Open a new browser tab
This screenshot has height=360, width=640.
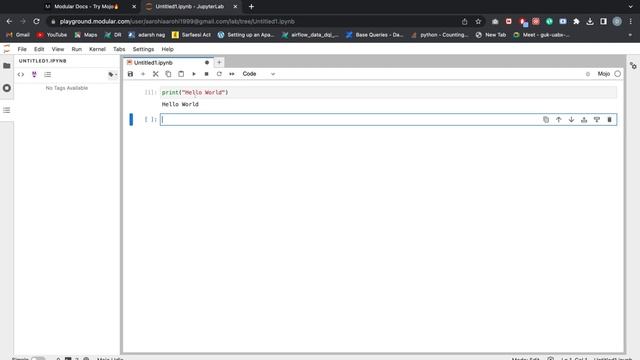[x=251, y=7]
